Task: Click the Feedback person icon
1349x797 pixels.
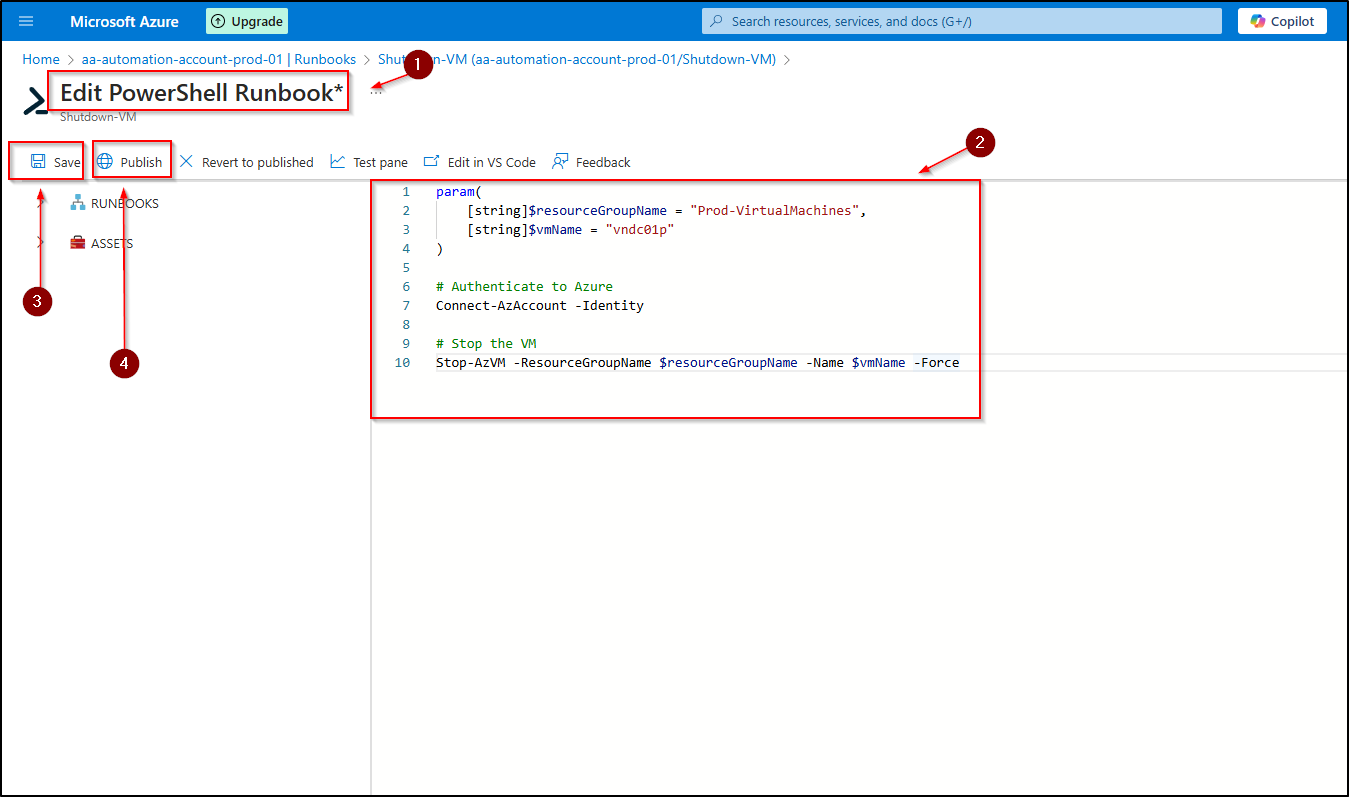Action: (x=560, y=162)
